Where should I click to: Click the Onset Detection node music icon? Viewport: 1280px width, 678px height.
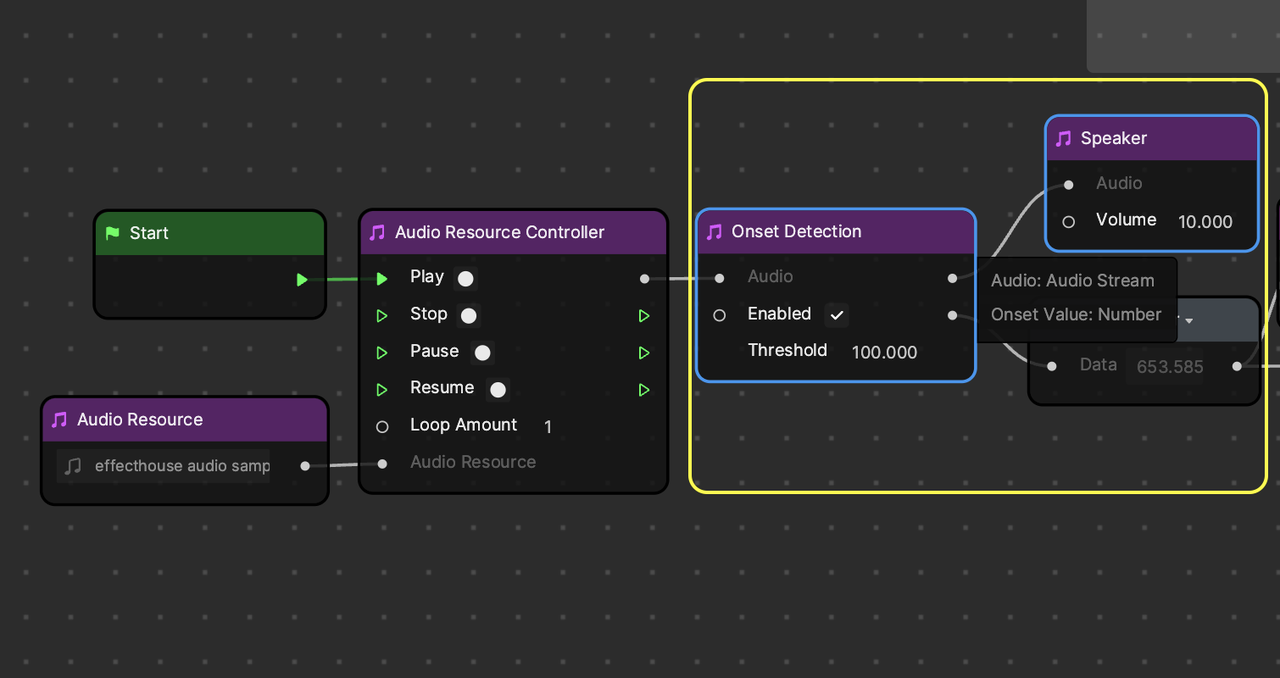point(714,232)
